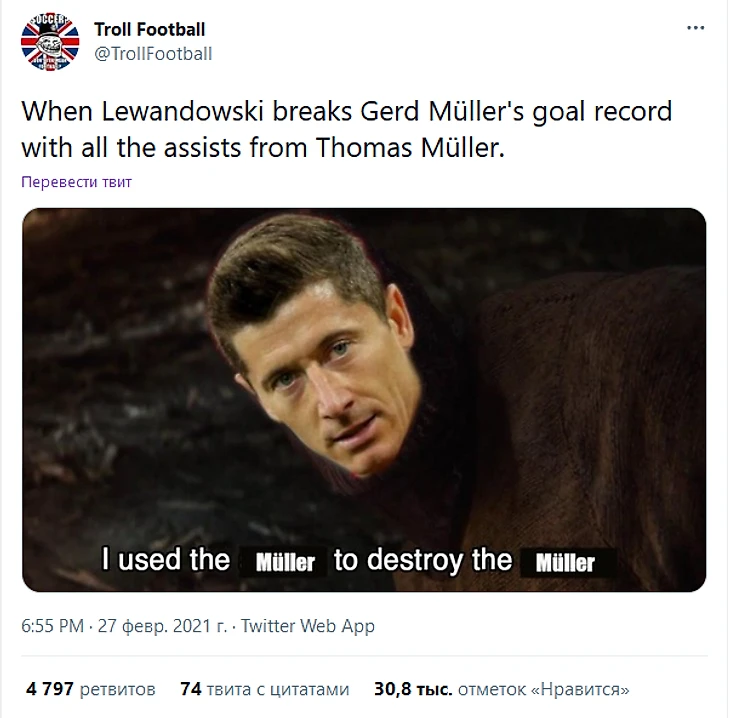This screenshot has height=718, width=730.
Task: Open the Troll Football profile avatar
Action: [x=54, y=42]
